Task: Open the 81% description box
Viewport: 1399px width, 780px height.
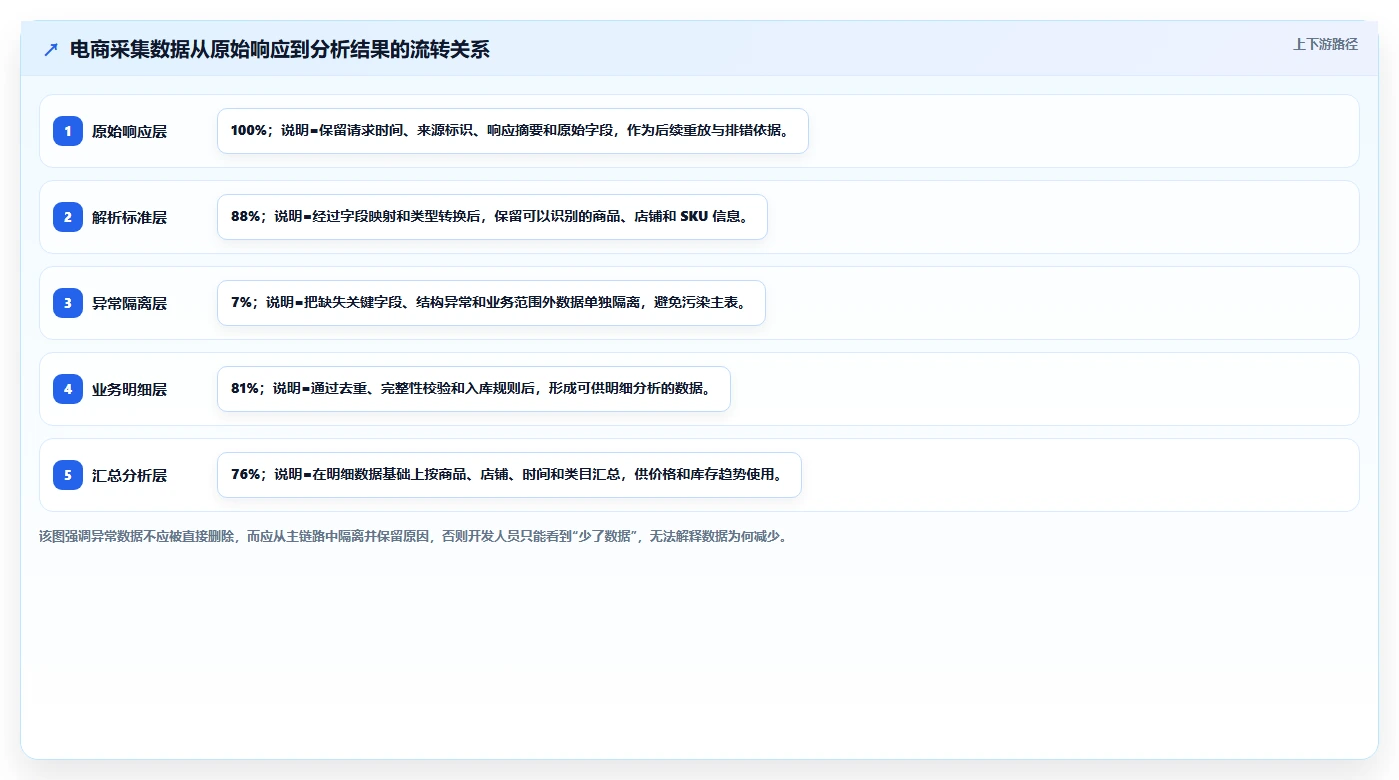Action: click(474, 389)
